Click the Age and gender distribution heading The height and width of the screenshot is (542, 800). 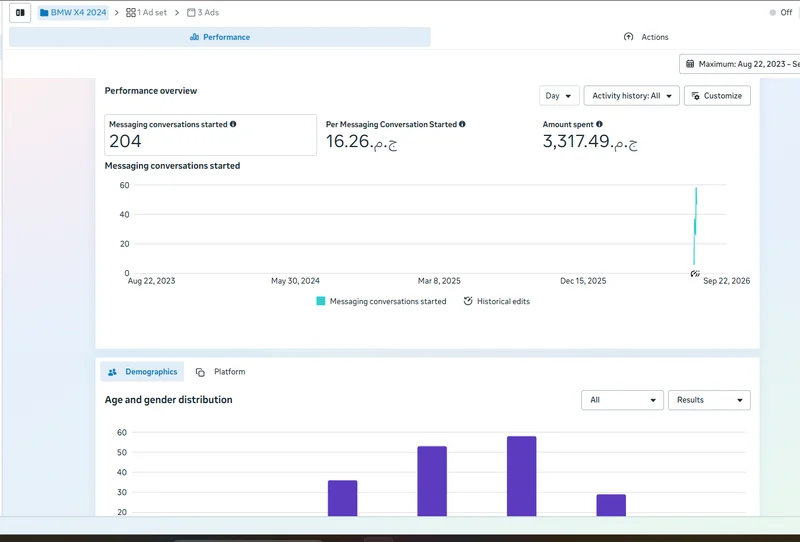[168, 400]
